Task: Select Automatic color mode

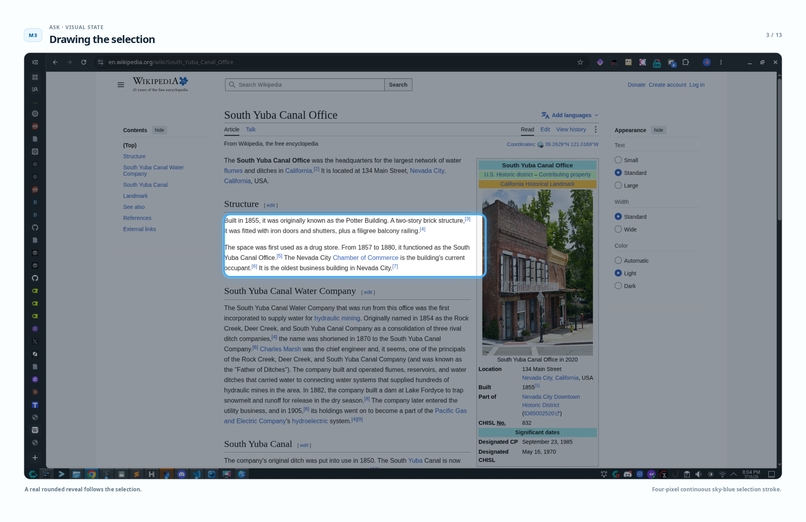Action: coord(618,260)
